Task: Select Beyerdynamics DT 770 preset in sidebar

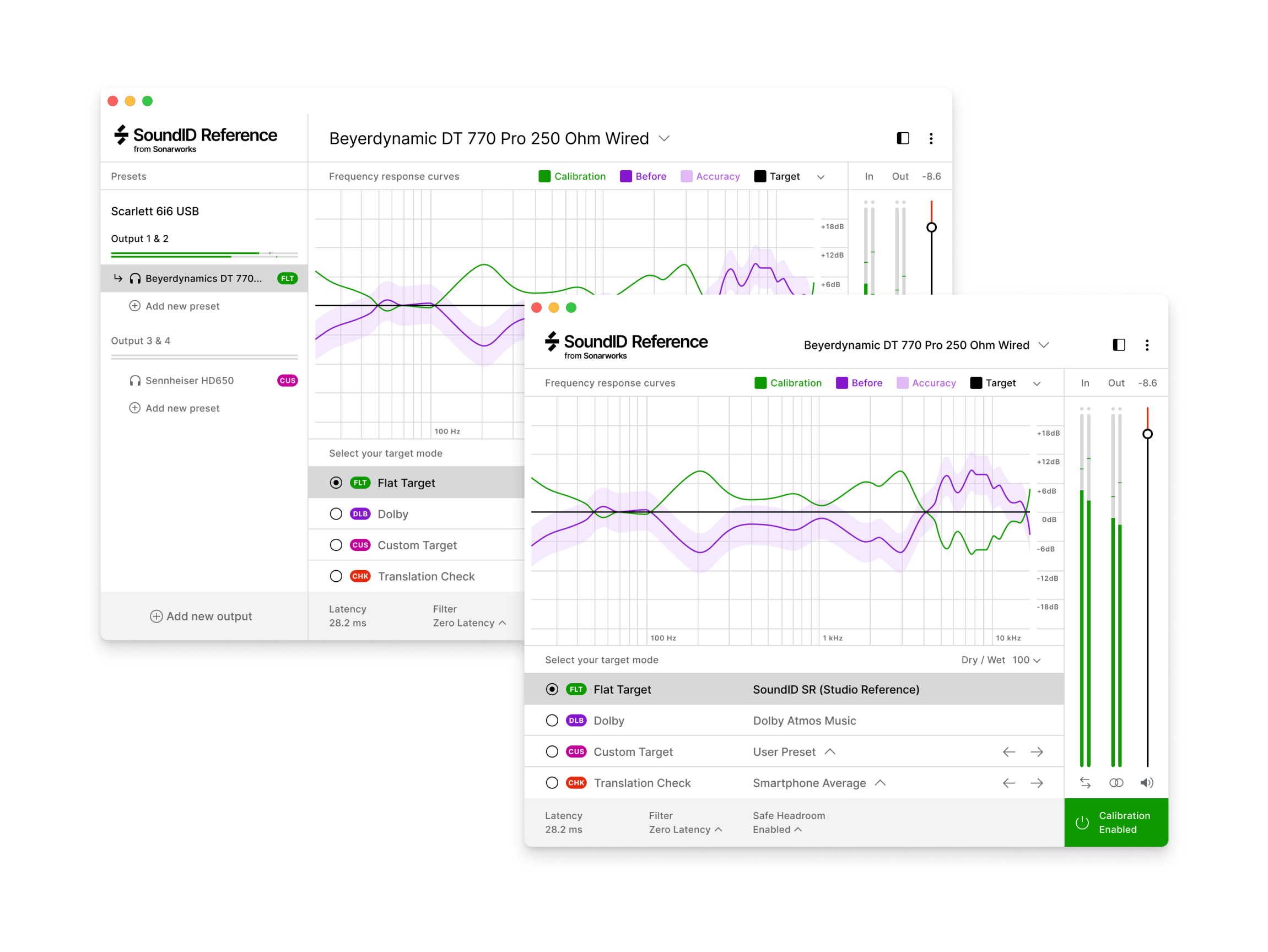Action: pyautogui.click(x=203, y=279)
